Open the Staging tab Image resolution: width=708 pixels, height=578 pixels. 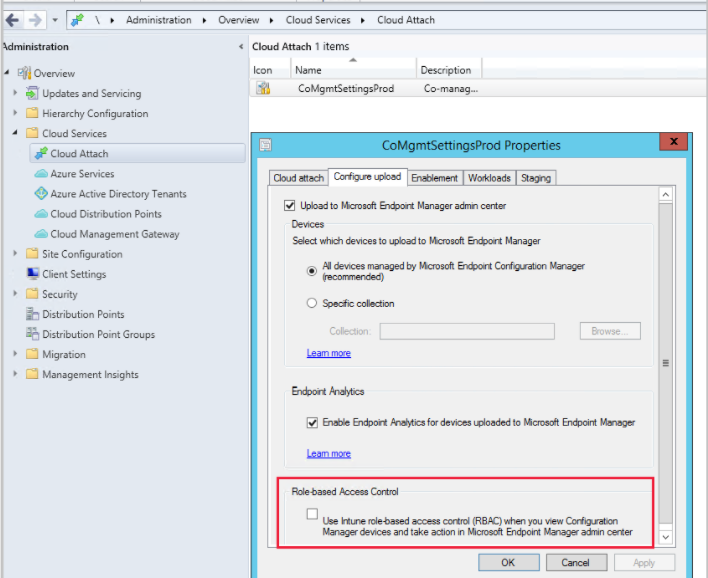click(x=536, y=178)
